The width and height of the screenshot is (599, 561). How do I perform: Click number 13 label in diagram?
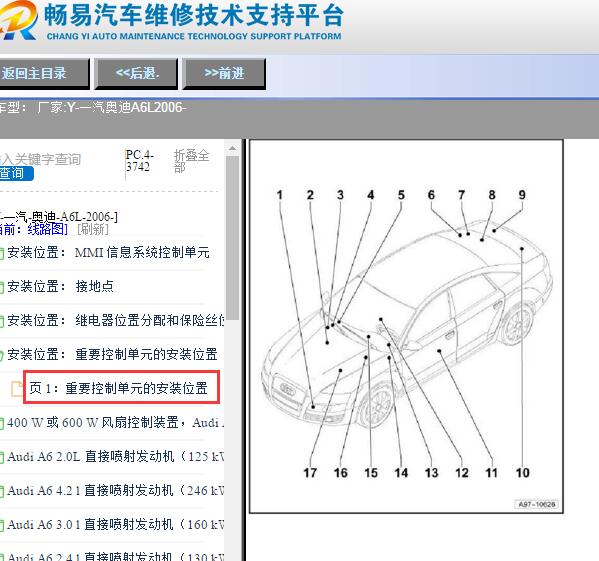431,473
